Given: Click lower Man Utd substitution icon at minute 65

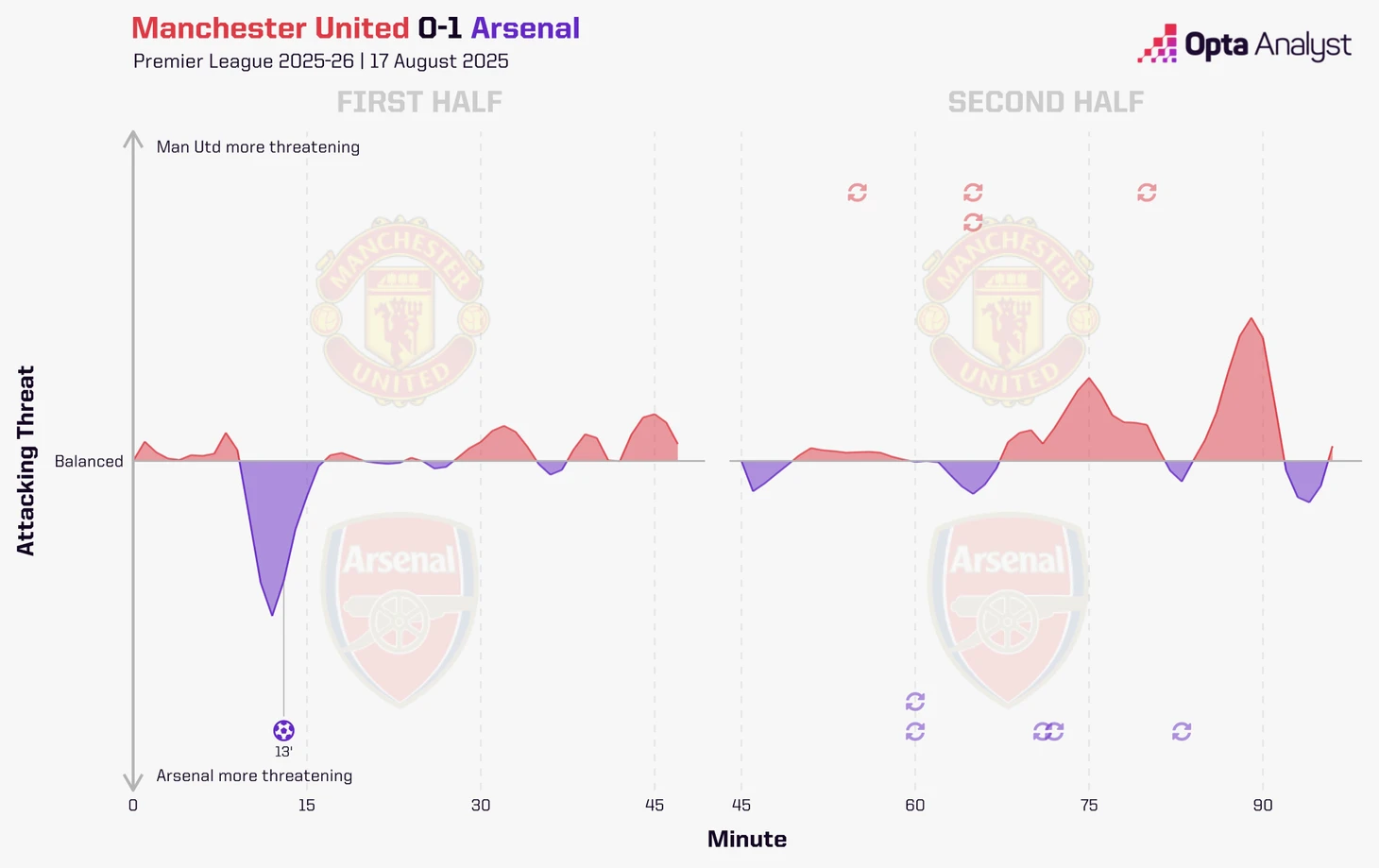Looking at the screenshot, I should 973,223.
